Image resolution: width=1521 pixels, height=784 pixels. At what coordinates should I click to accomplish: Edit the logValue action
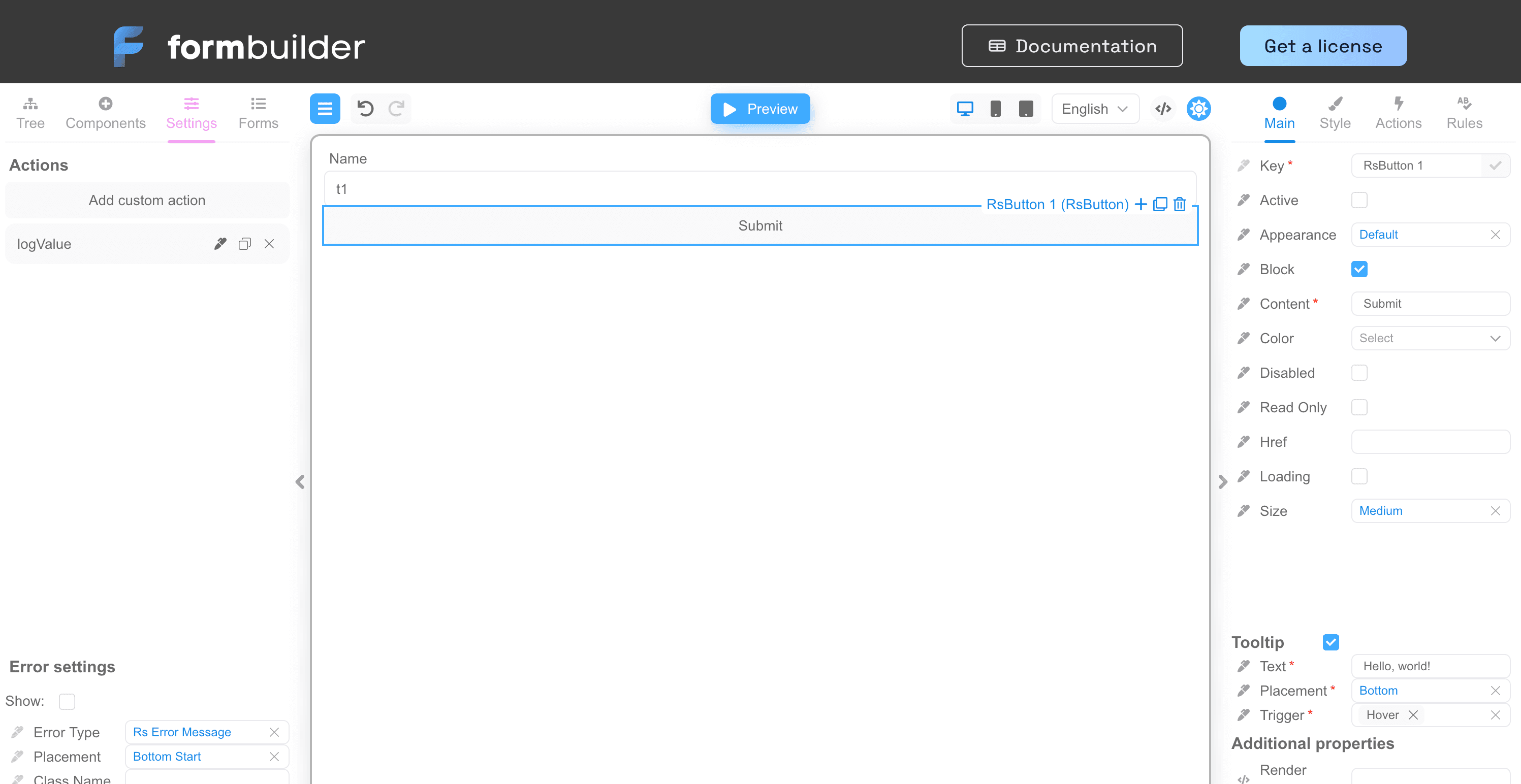point(220,244)
